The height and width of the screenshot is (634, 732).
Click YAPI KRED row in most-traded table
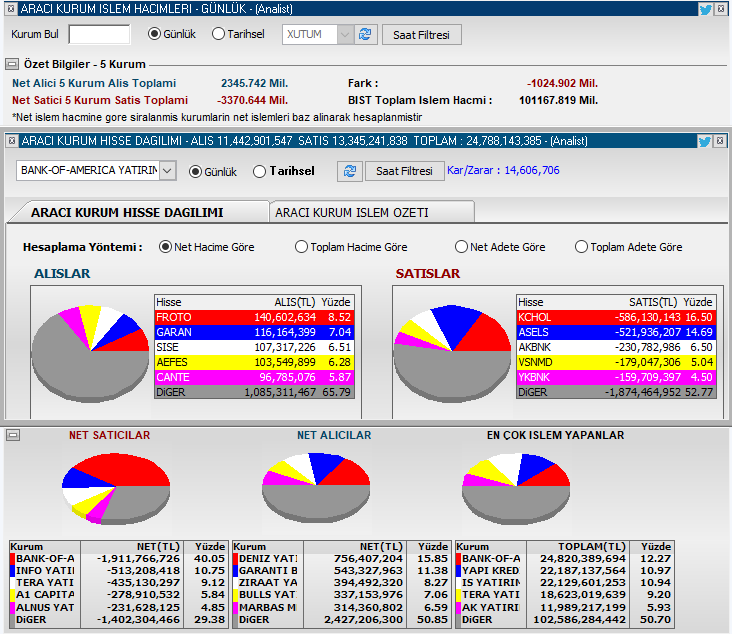coord(565,571)
